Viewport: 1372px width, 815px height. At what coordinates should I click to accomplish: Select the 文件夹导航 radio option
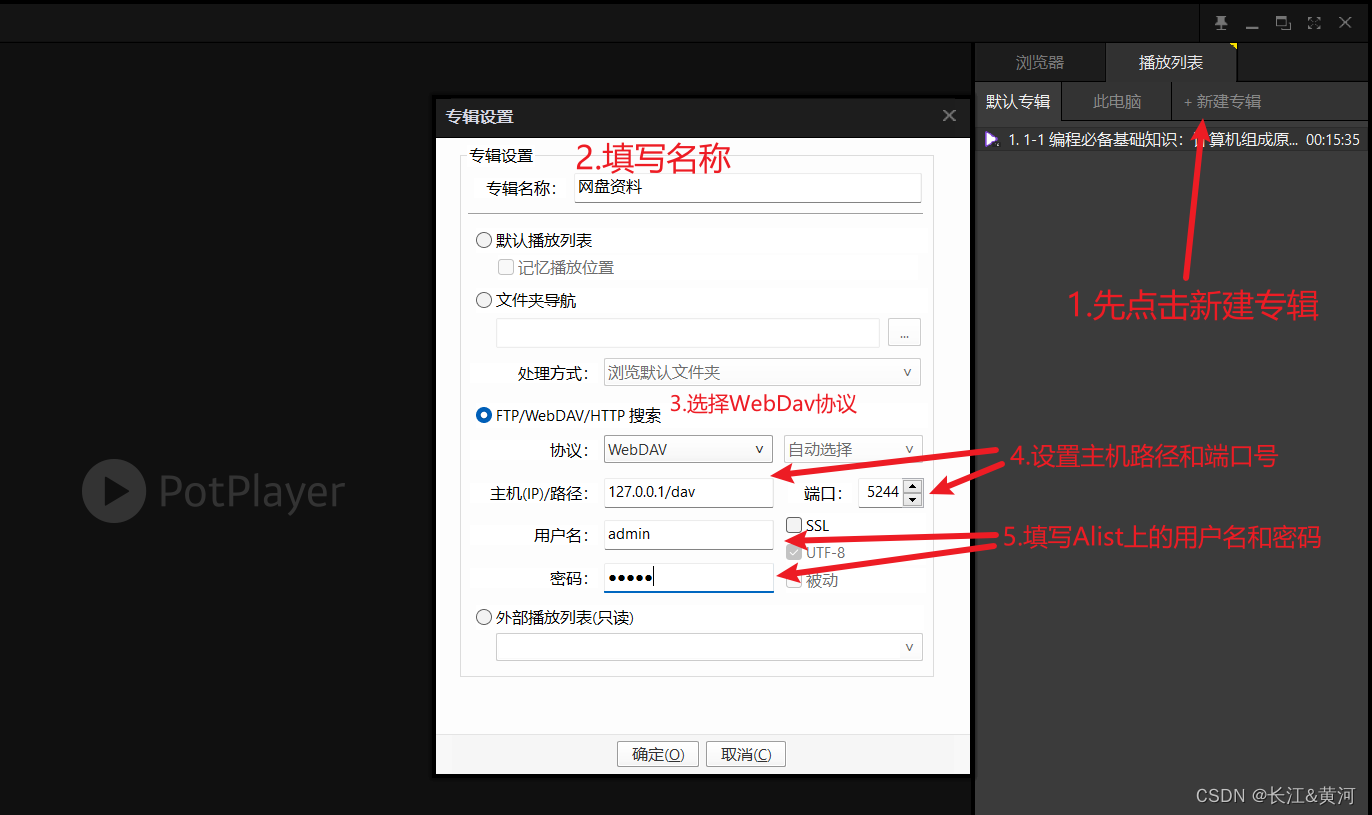(484, 300)
